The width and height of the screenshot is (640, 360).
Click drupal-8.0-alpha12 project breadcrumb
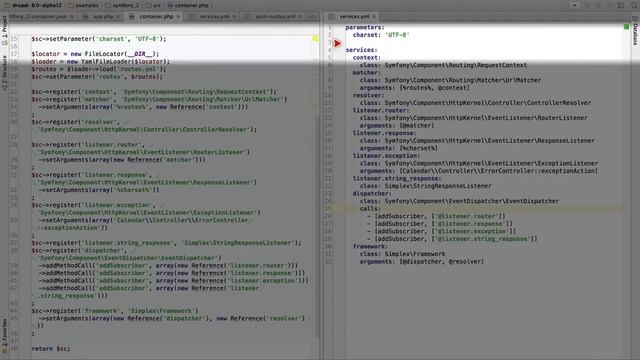[x=33, y=5]
